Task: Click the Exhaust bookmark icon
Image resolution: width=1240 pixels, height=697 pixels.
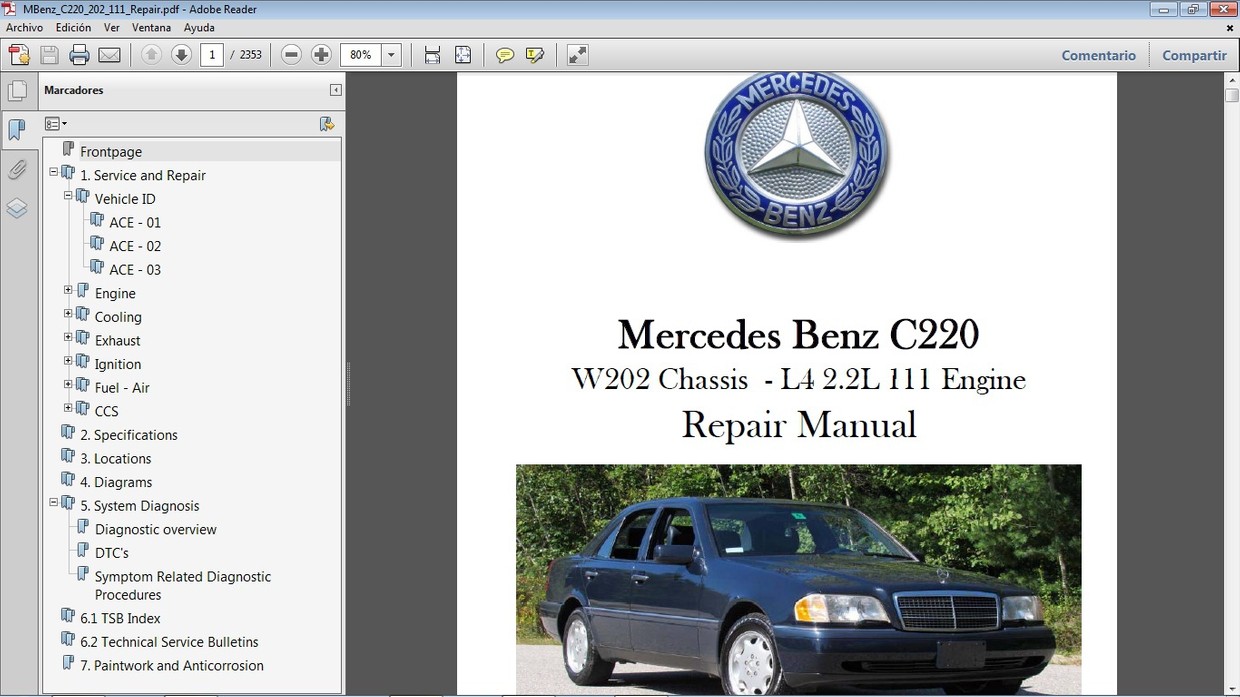Action: click(83, 338)
